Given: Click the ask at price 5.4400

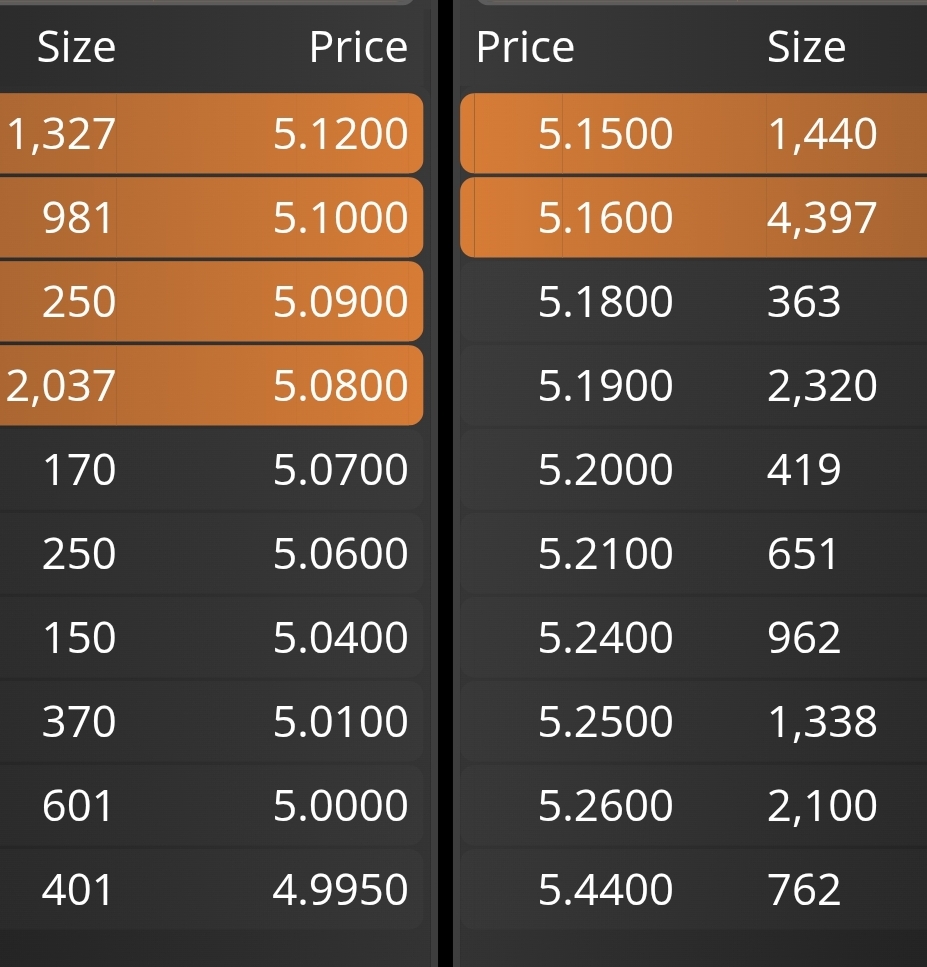Looking at the screenshot, I should click(x=694, y=889).
